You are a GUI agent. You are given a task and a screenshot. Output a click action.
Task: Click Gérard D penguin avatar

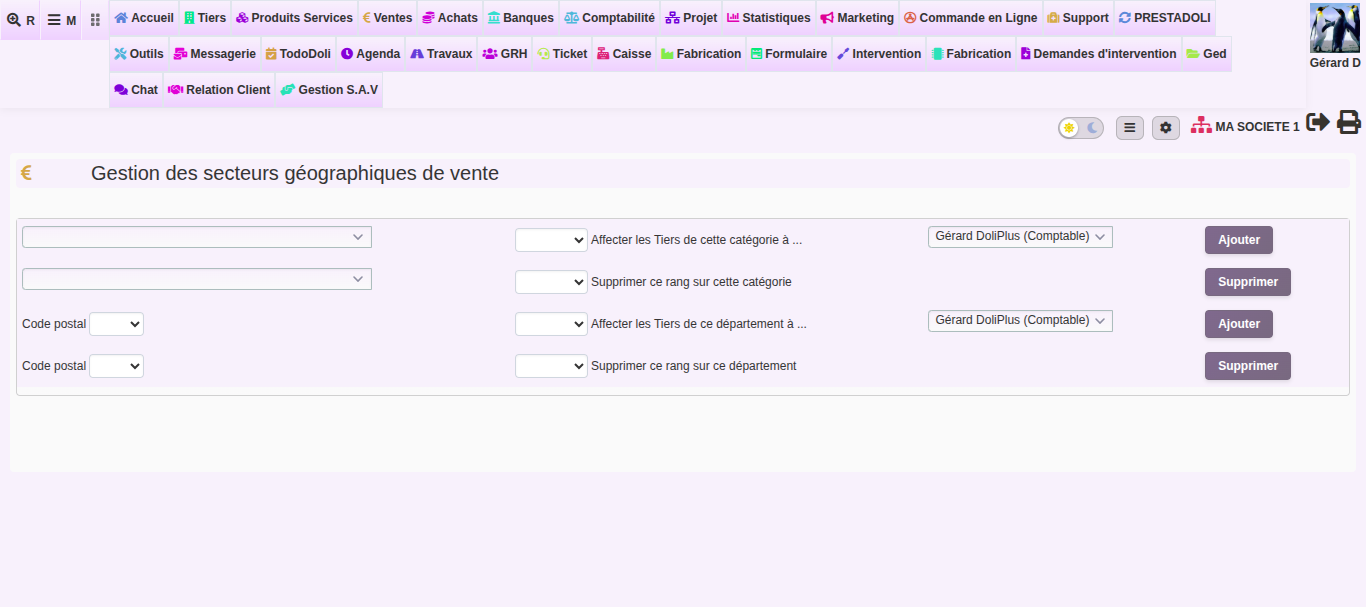pyautogui.click(x=1335, y=28)
